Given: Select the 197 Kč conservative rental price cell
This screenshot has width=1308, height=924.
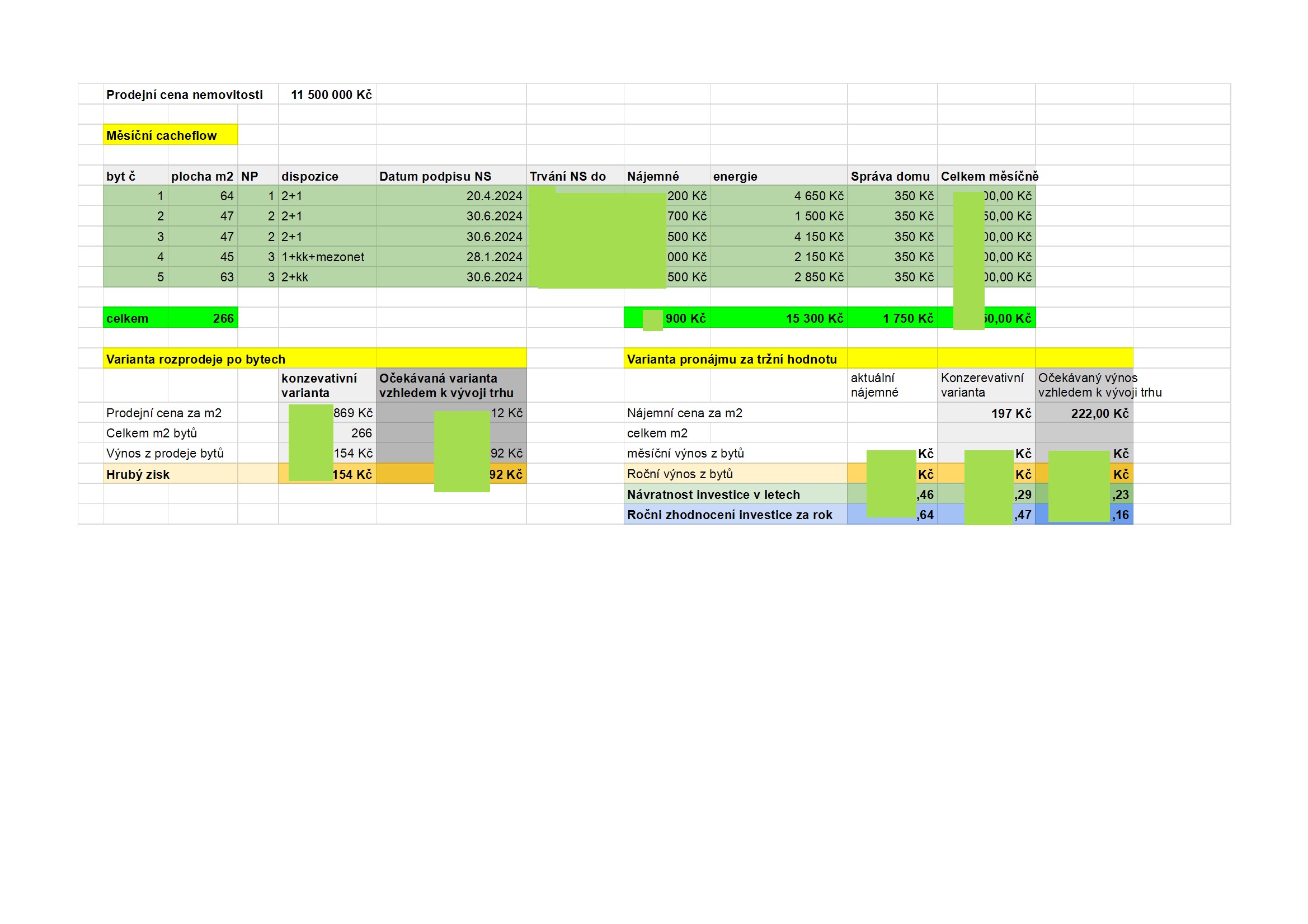Looking at the screenshot, I should pyautogui.click(x=986, y=413).
